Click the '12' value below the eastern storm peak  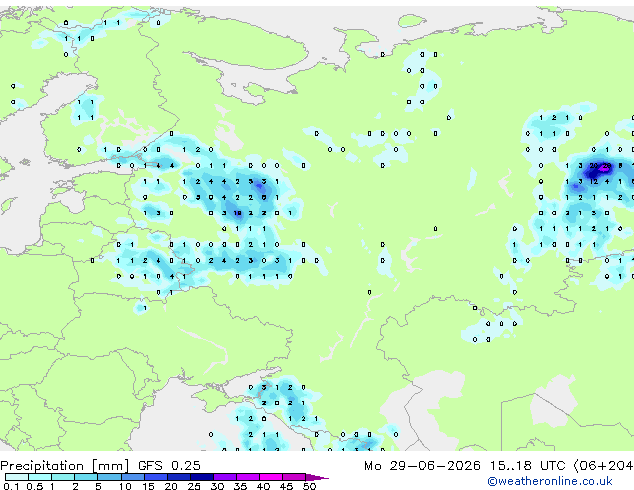[594, 182]
